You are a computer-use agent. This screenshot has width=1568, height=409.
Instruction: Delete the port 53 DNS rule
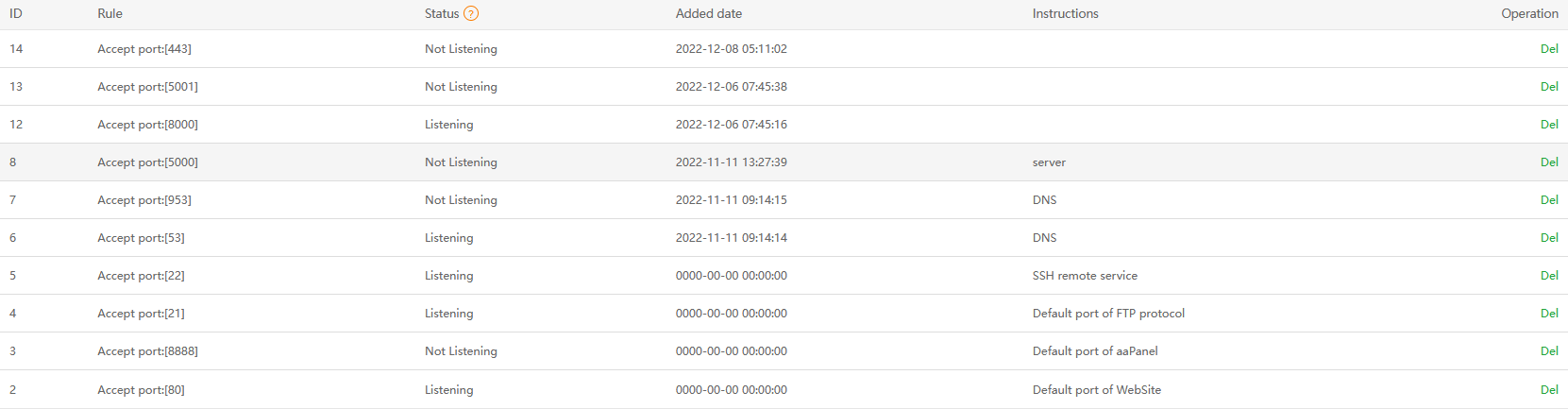click(x=1548, y=238)
